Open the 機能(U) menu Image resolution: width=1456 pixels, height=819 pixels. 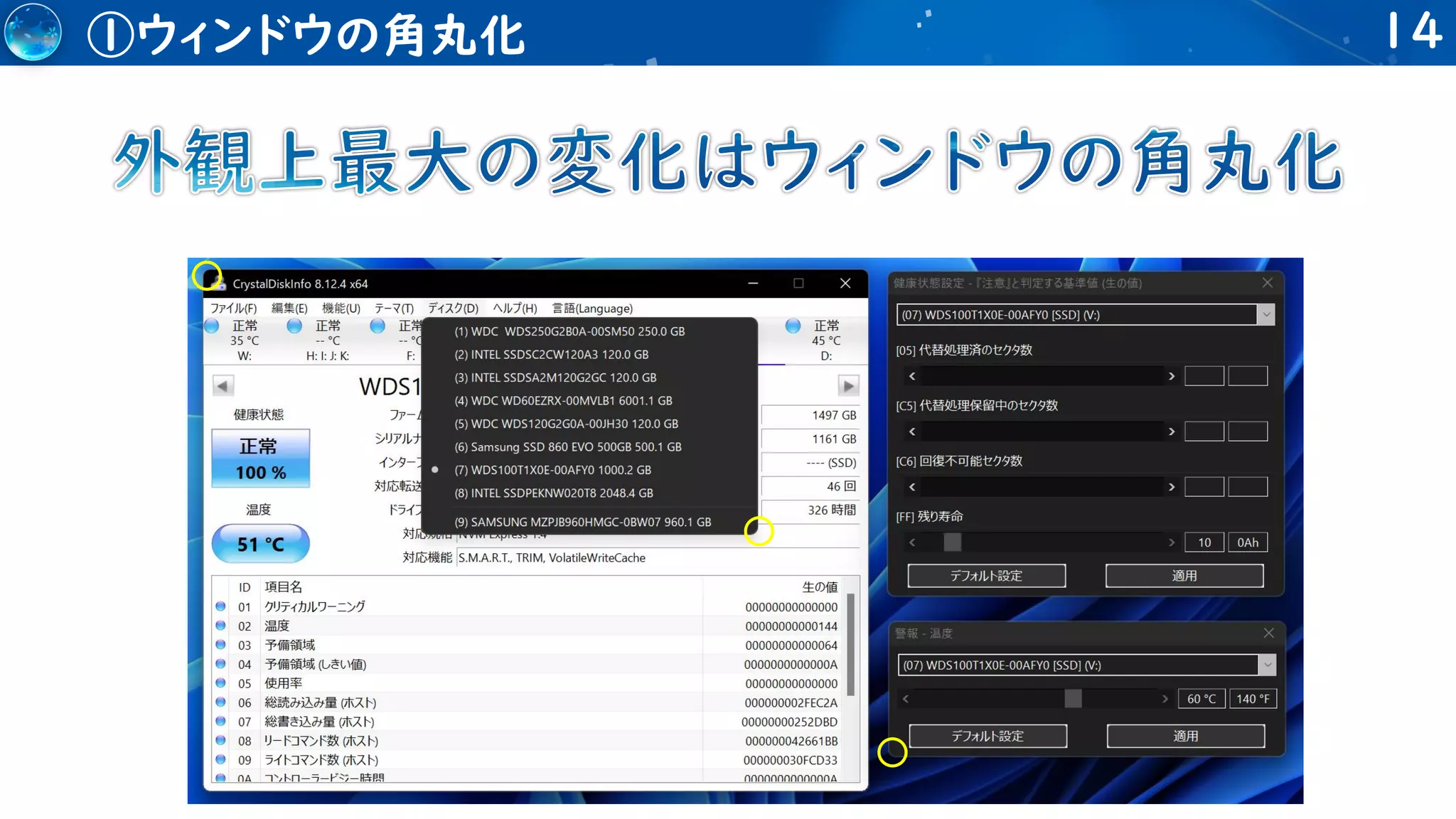click(x=341, y=309)
